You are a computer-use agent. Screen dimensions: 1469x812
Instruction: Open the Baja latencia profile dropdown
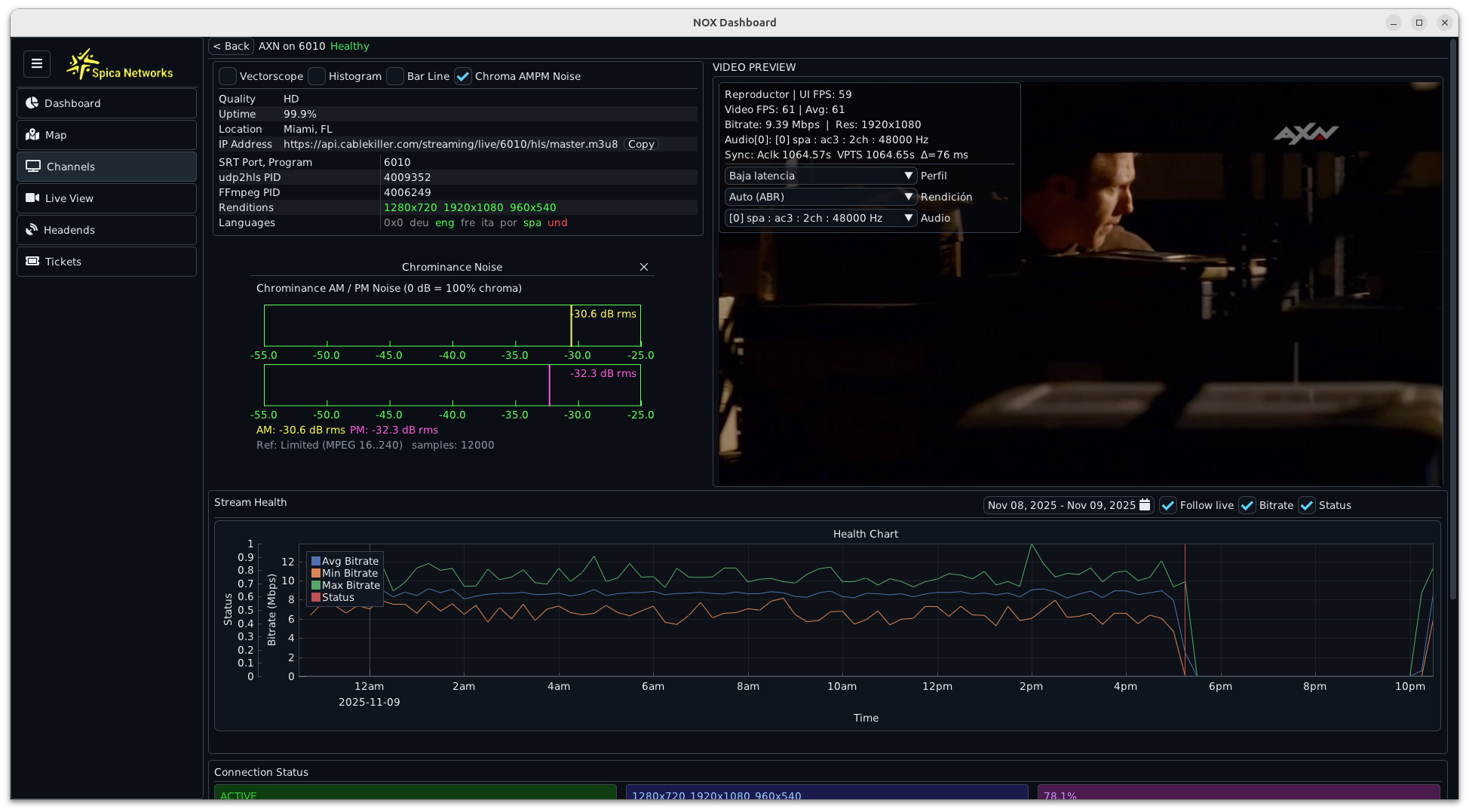820,176
